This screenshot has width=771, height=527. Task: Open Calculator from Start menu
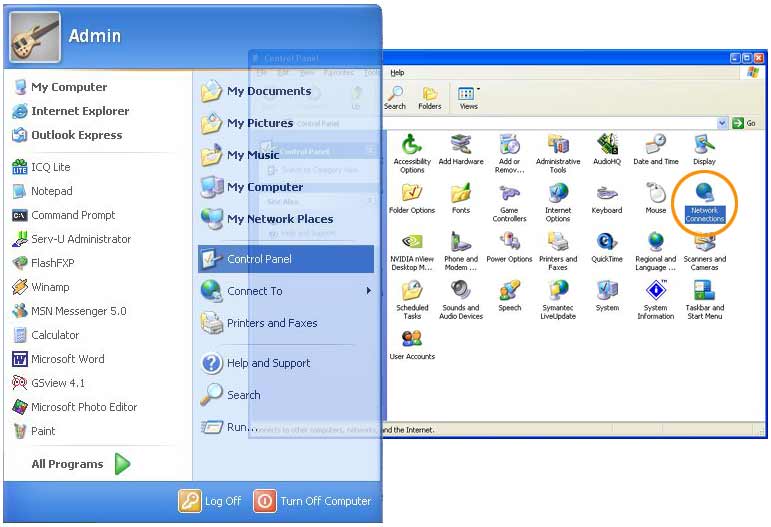[46, 335]
